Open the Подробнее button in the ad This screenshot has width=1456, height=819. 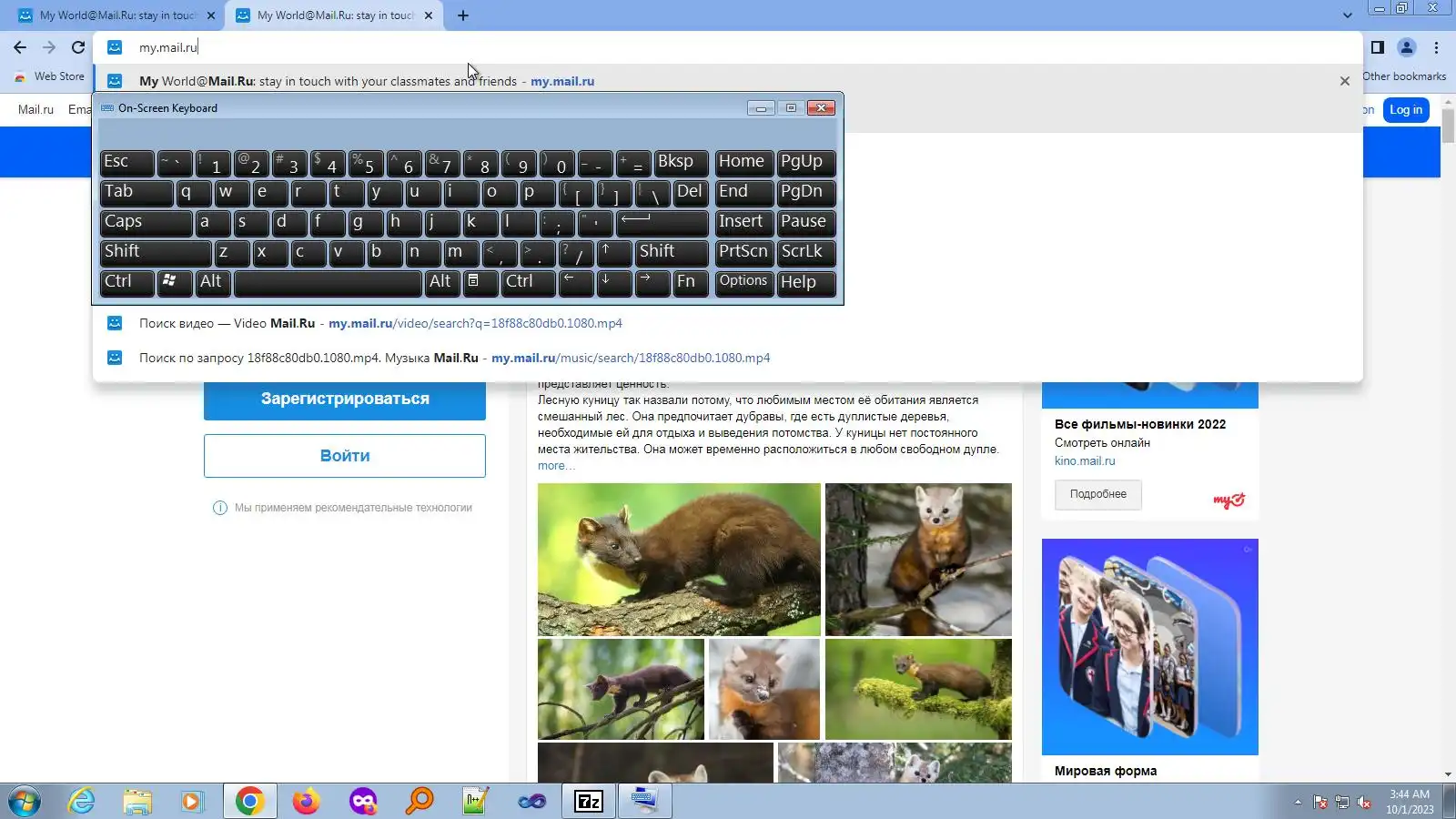point(1098,494)
